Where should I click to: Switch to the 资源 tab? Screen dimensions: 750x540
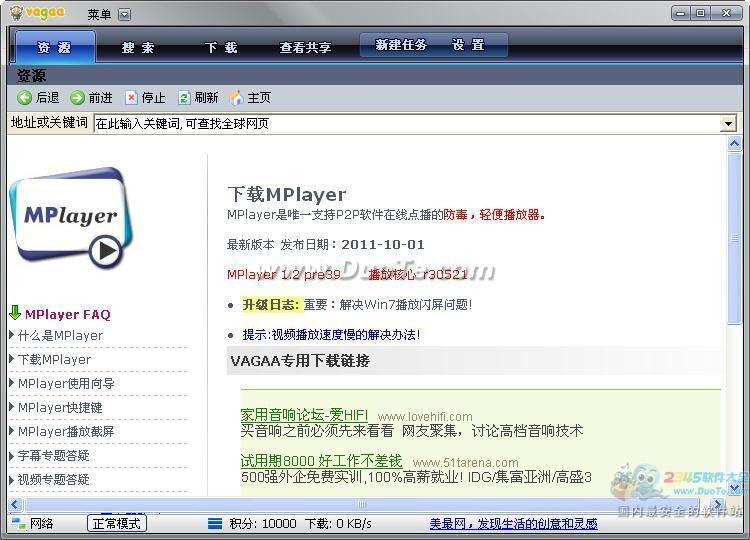coord(55,47)
